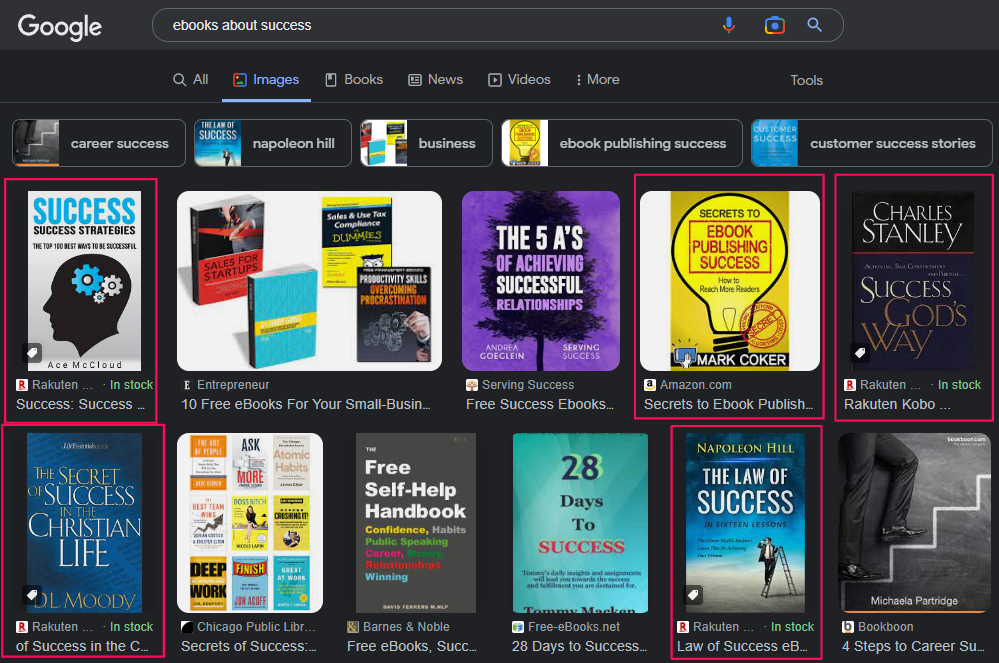Click the voice search microphone icon
This screenshot has width=999, height=663.
pos(729,25)
